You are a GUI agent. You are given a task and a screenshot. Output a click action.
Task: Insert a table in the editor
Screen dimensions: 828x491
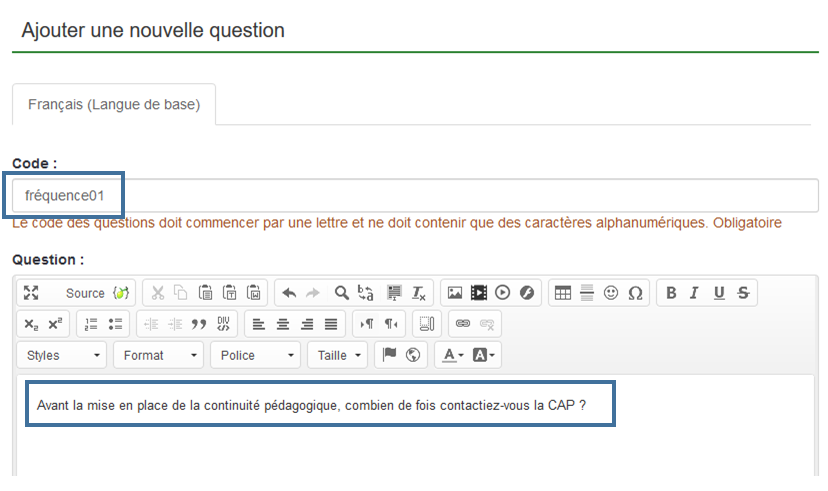[x=563, y=293]
